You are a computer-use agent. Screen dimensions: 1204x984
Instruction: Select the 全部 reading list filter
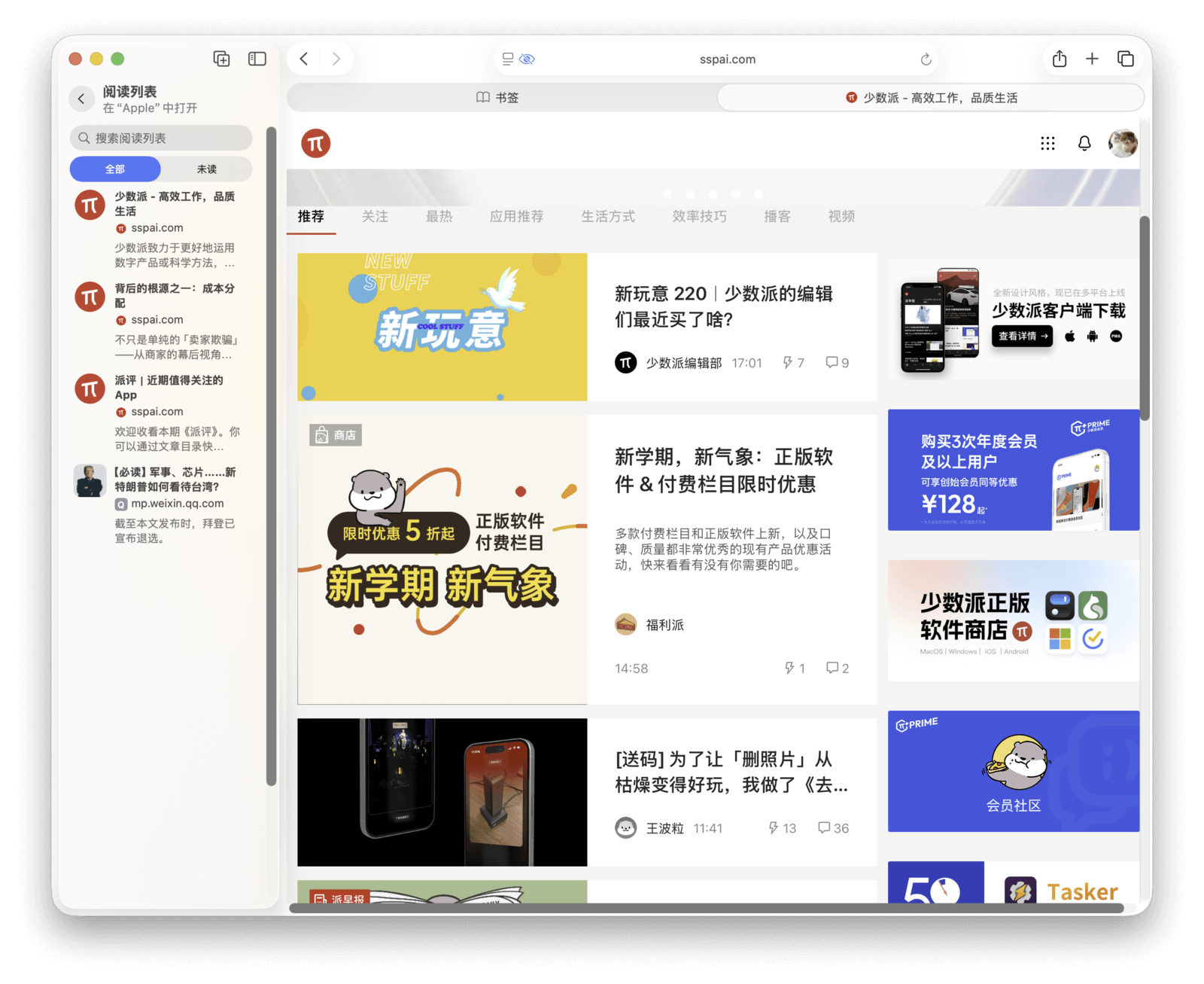(x=115, y=169)
